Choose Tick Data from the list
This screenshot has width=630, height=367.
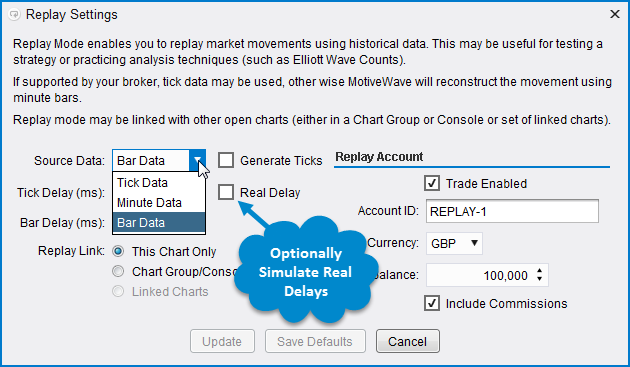click(x=159, y=182)
